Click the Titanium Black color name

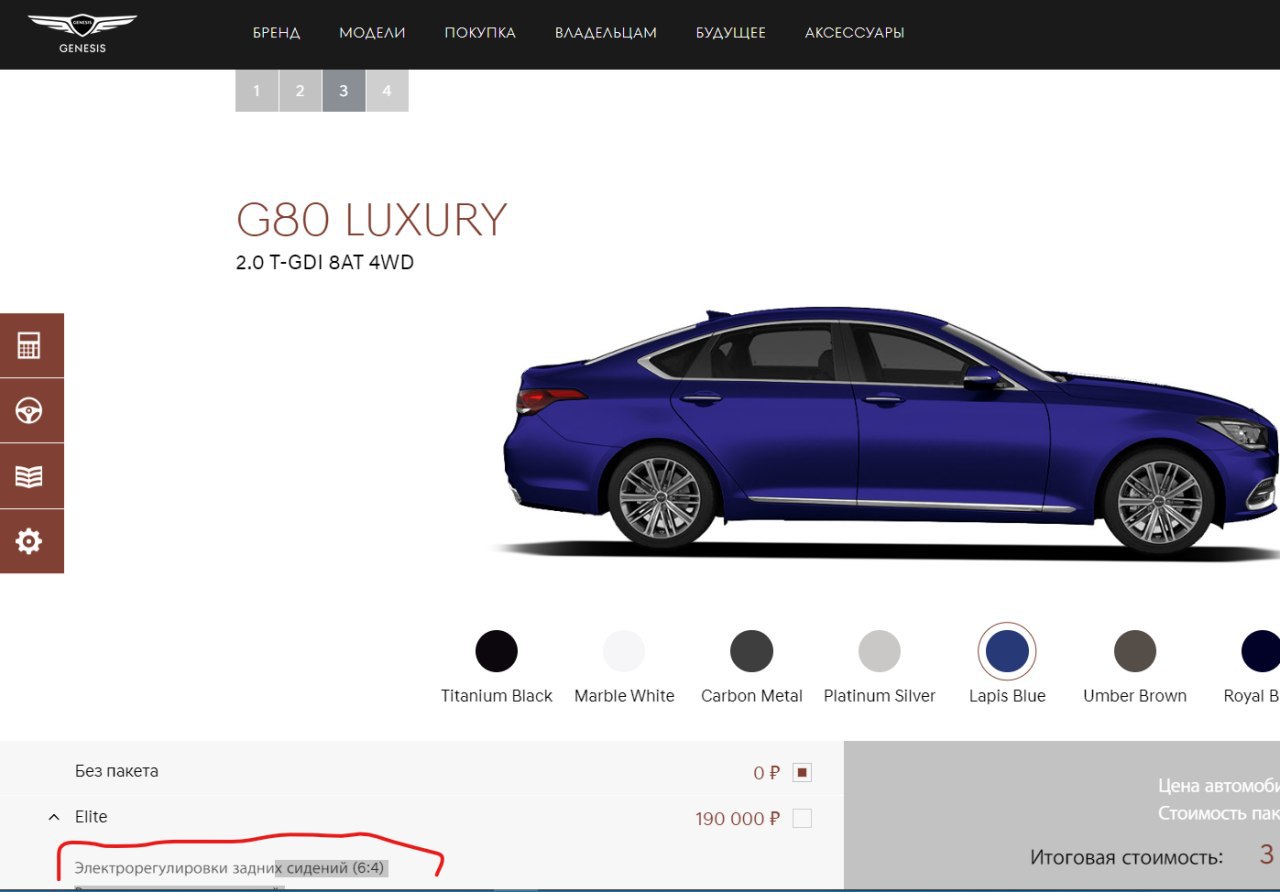(497, 696)
